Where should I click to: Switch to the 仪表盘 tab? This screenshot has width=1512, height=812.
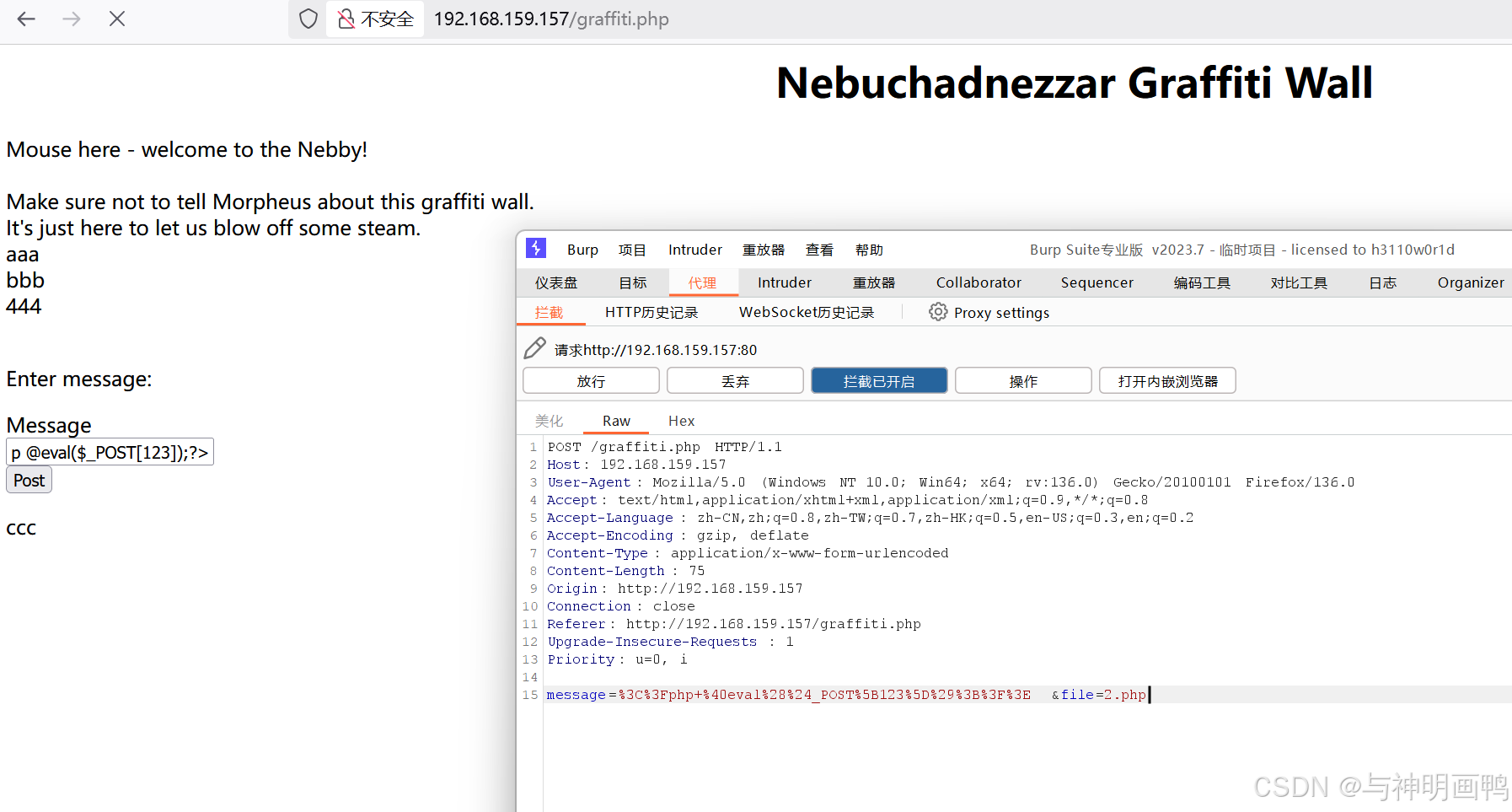point(556,282)
